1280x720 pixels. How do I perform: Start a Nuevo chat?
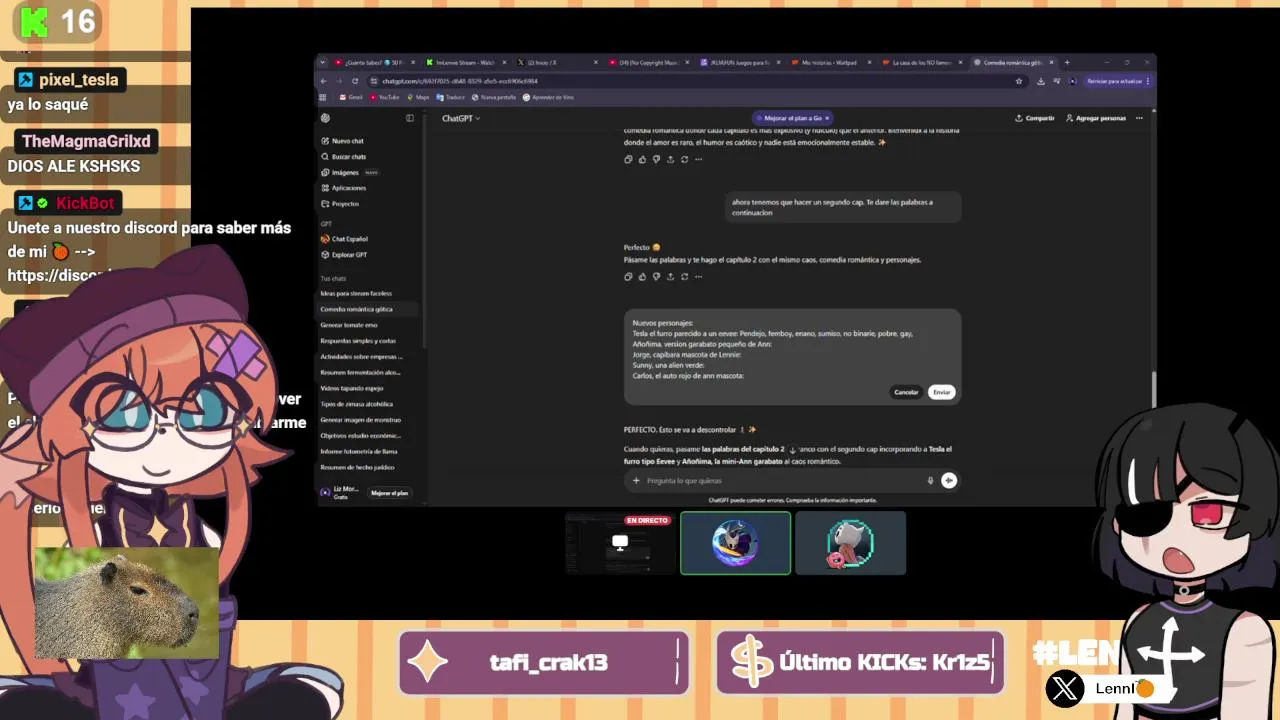342,141
